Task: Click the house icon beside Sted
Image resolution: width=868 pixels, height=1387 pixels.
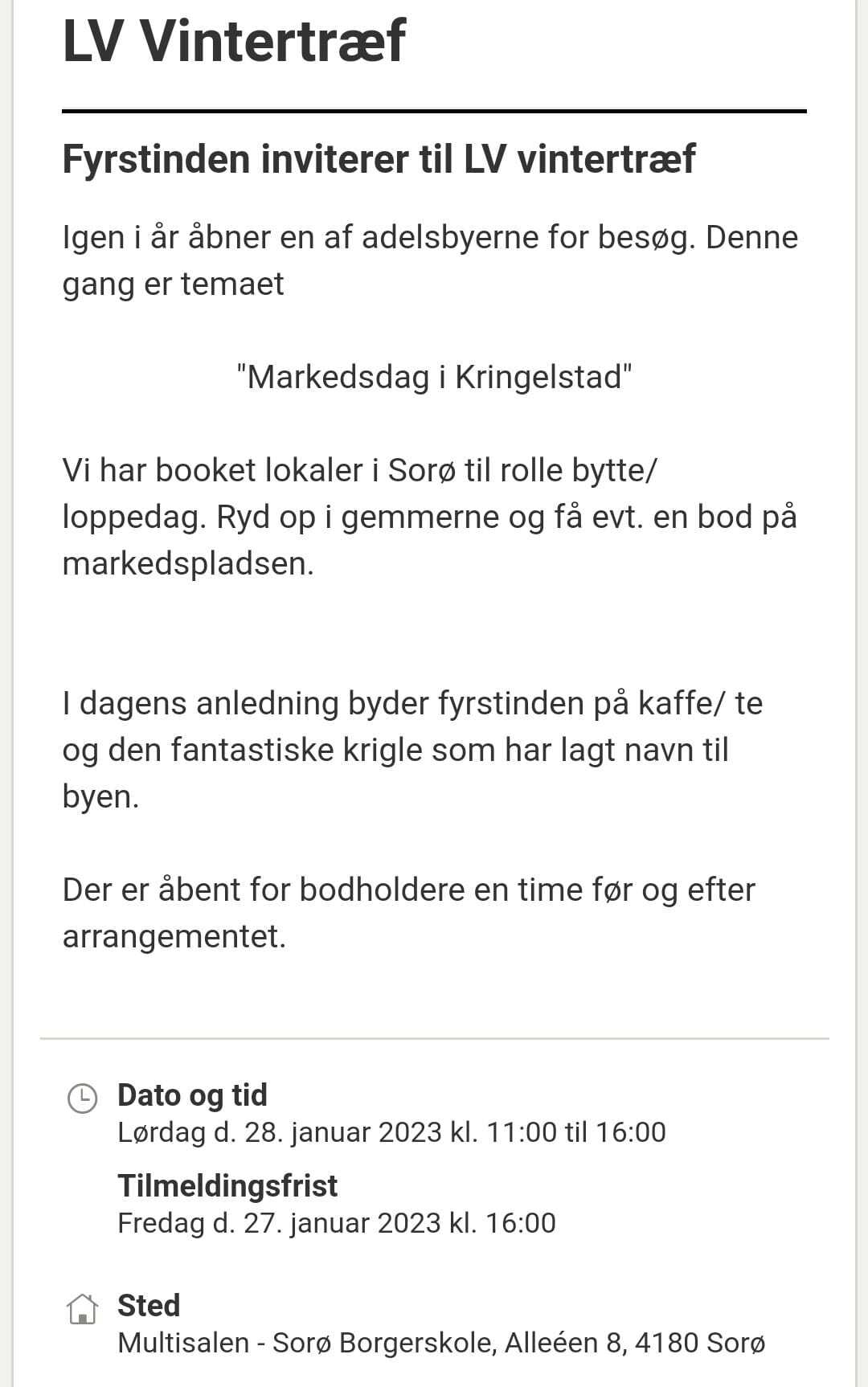Action: point(82,1308)
